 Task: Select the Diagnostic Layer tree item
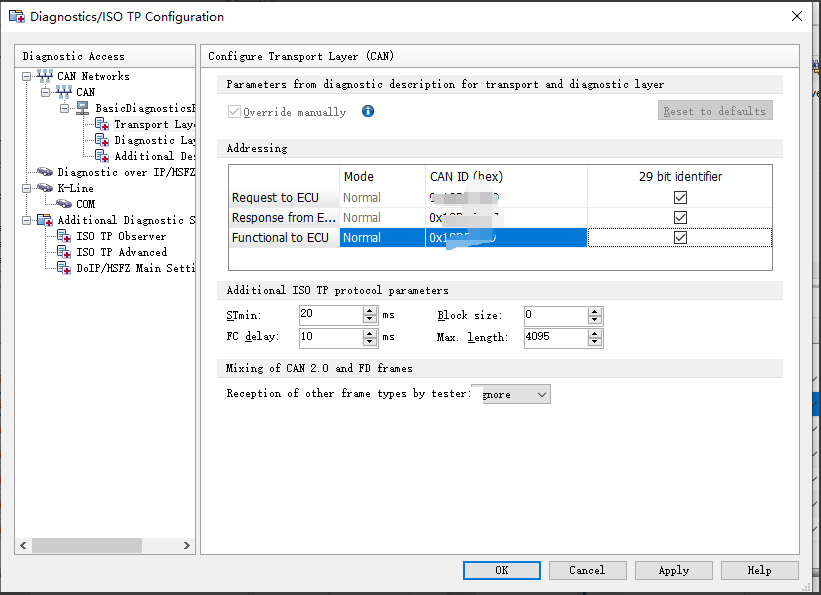tap(154, 140)
